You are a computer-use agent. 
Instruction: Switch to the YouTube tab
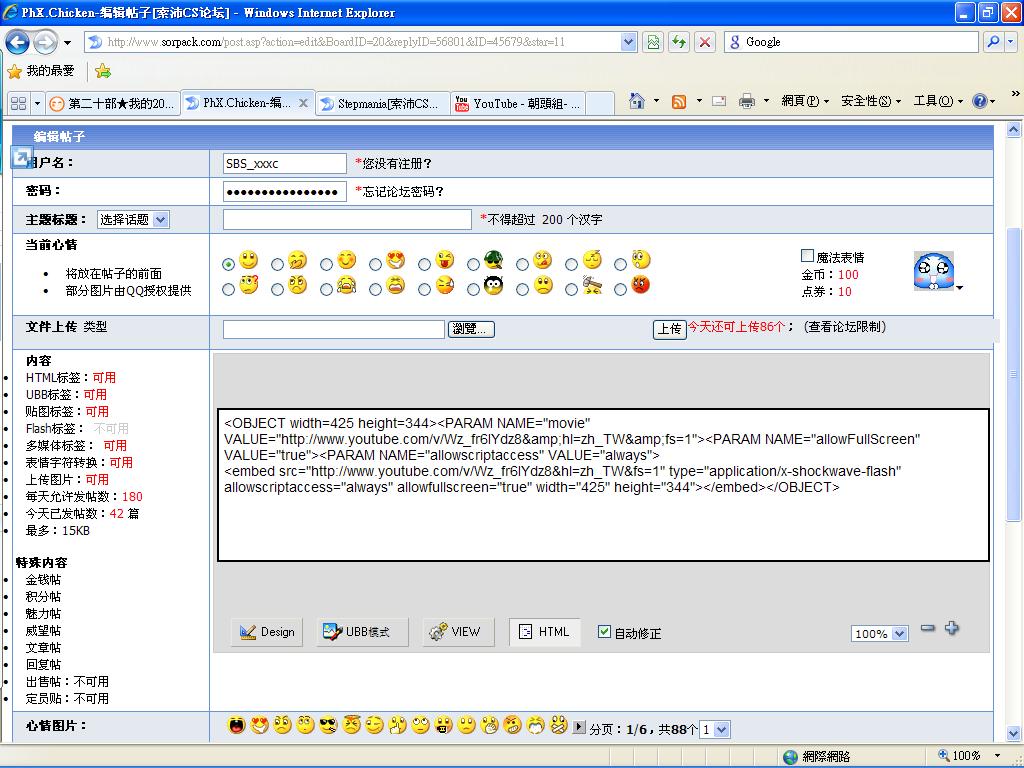click(518, 103)
